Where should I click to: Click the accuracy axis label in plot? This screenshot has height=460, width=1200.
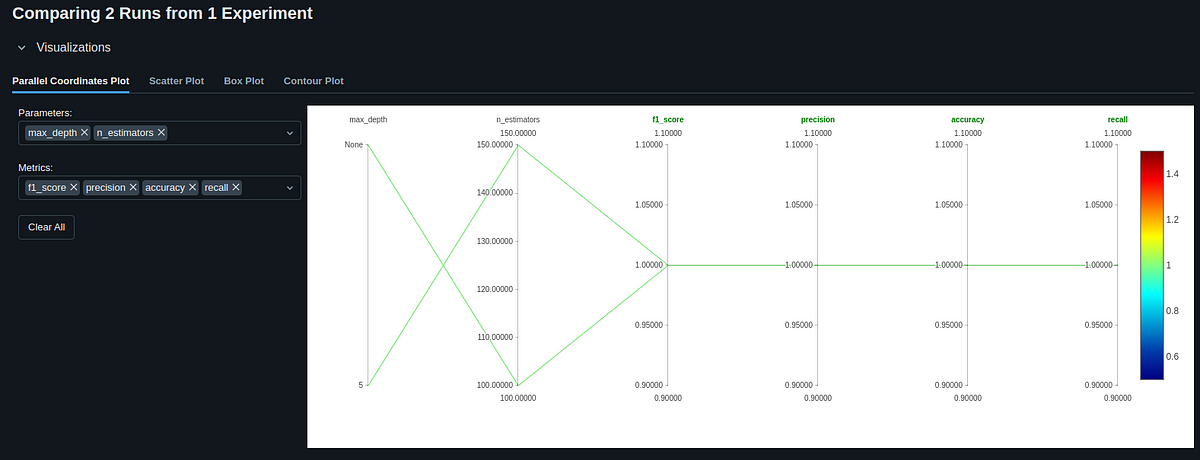968,119
